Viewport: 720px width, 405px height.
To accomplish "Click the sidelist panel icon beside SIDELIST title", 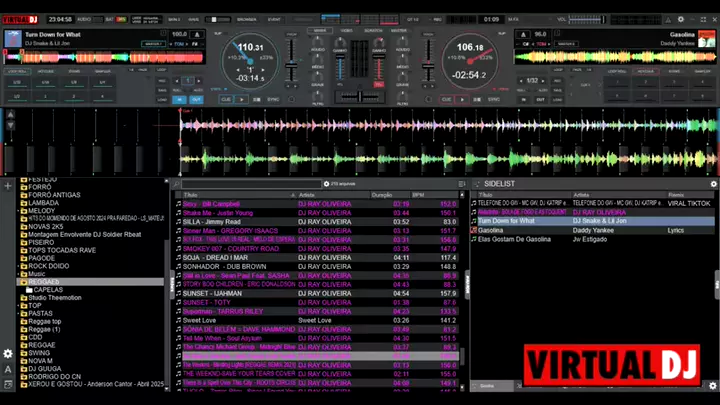I will pos(477,184).
